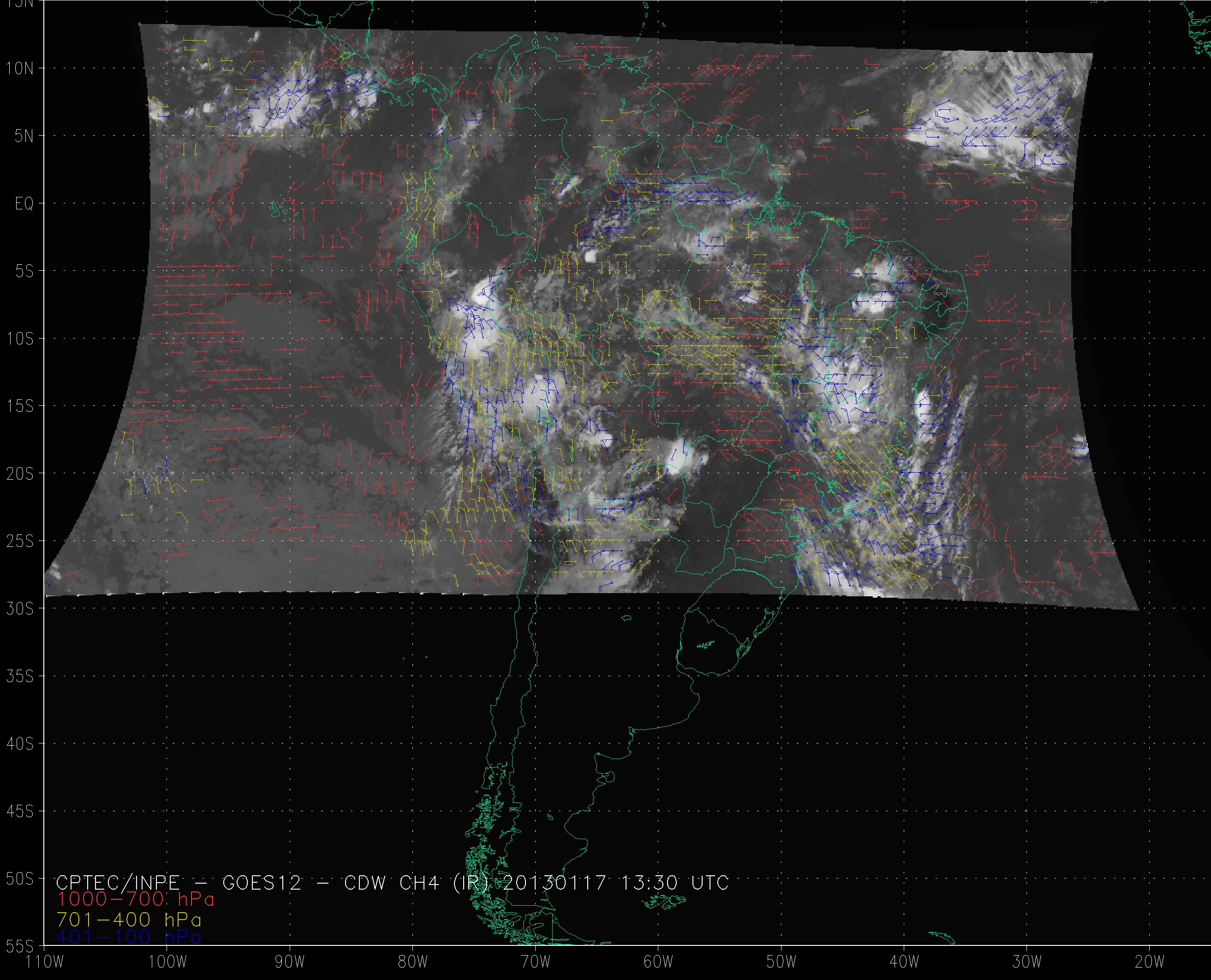Click the 55S latitude label
This screenshot has height=980, width=1211.
click(19, 946)
